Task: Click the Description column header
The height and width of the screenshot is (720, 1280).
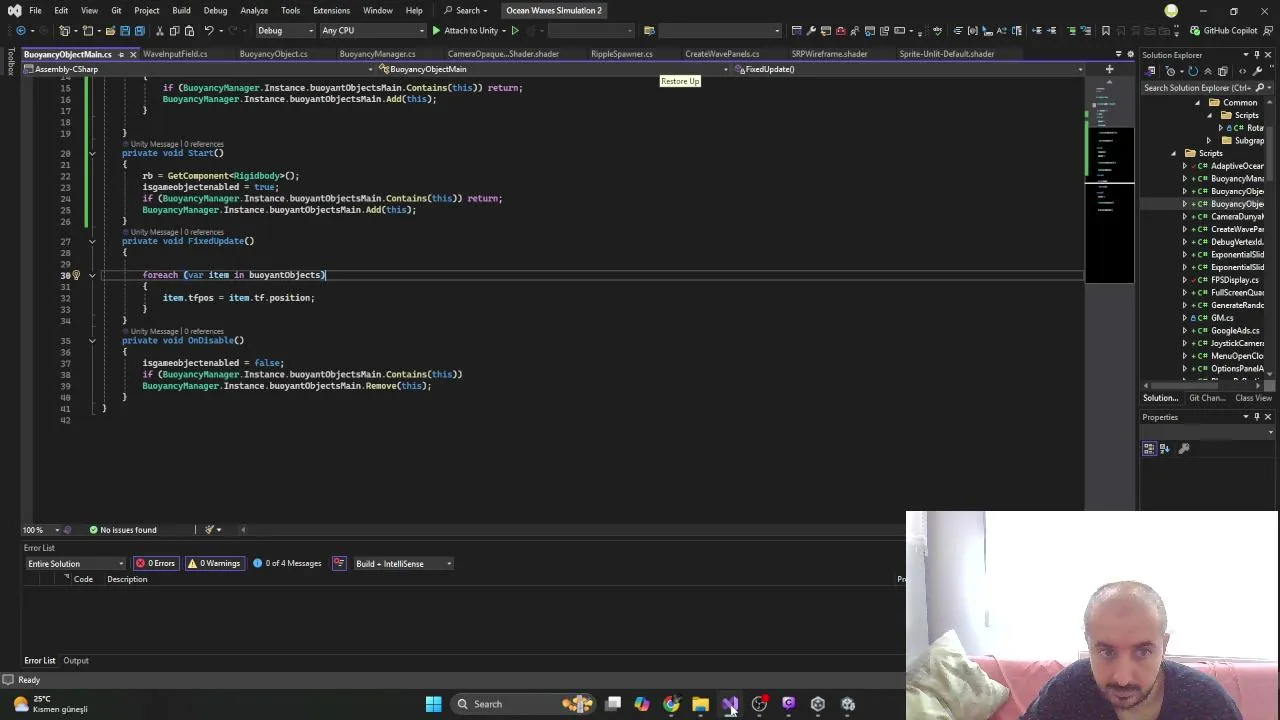Action: click(127, 579)
